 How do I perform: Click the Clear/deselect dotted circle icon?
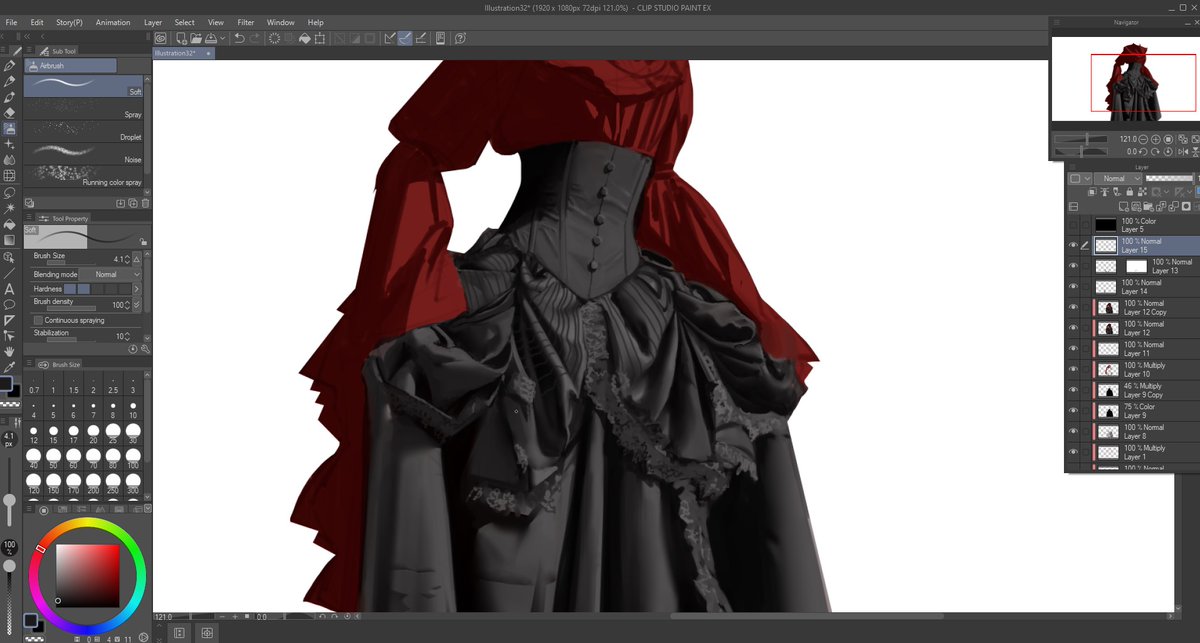(276, 38)
